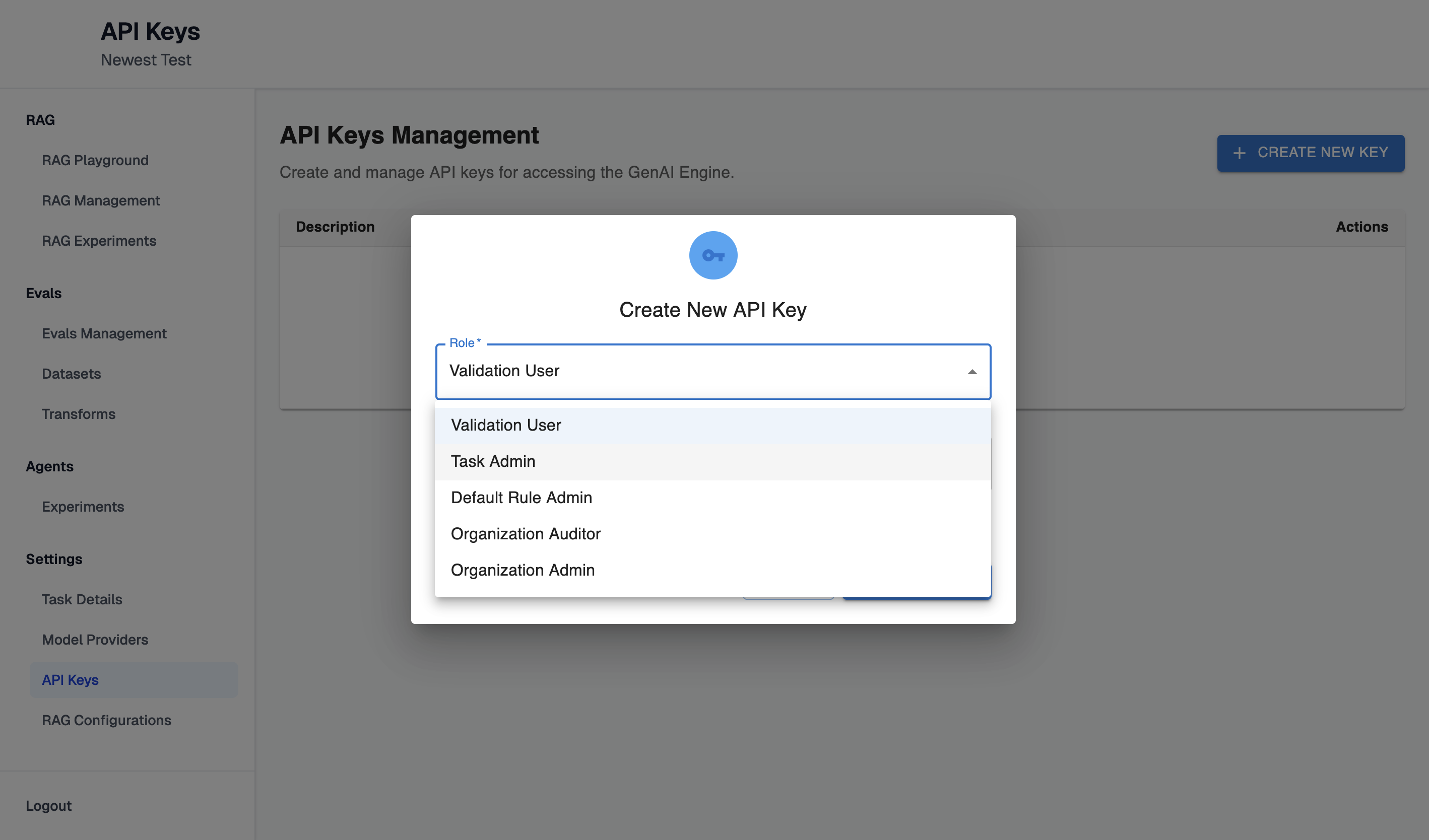The image size is (1429, 840).
Task: Navigate to Evals Management
Action: click(104, 333)
